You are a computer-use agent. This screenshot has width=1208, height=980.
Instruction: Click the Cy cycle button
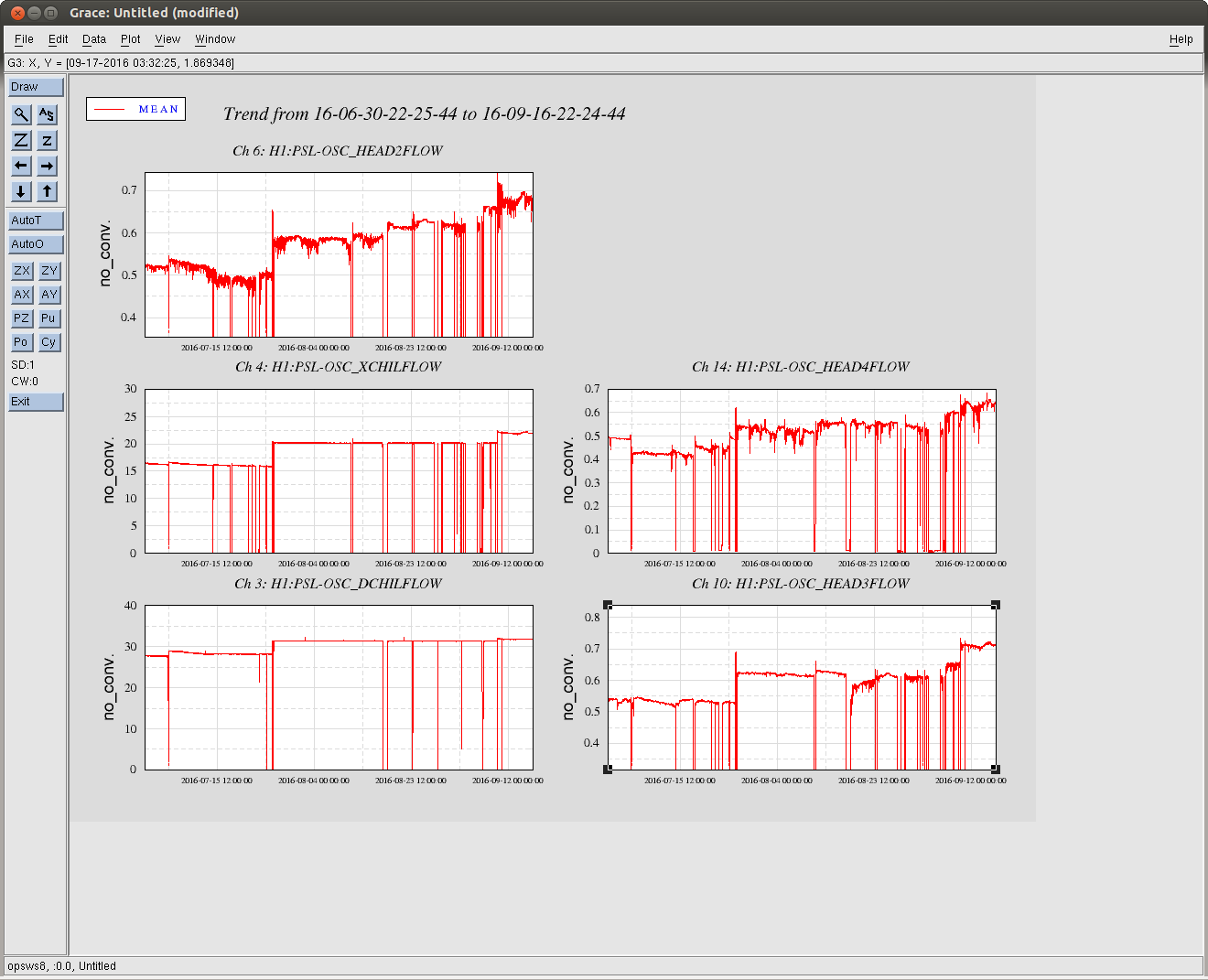click(x=49, y=342)
